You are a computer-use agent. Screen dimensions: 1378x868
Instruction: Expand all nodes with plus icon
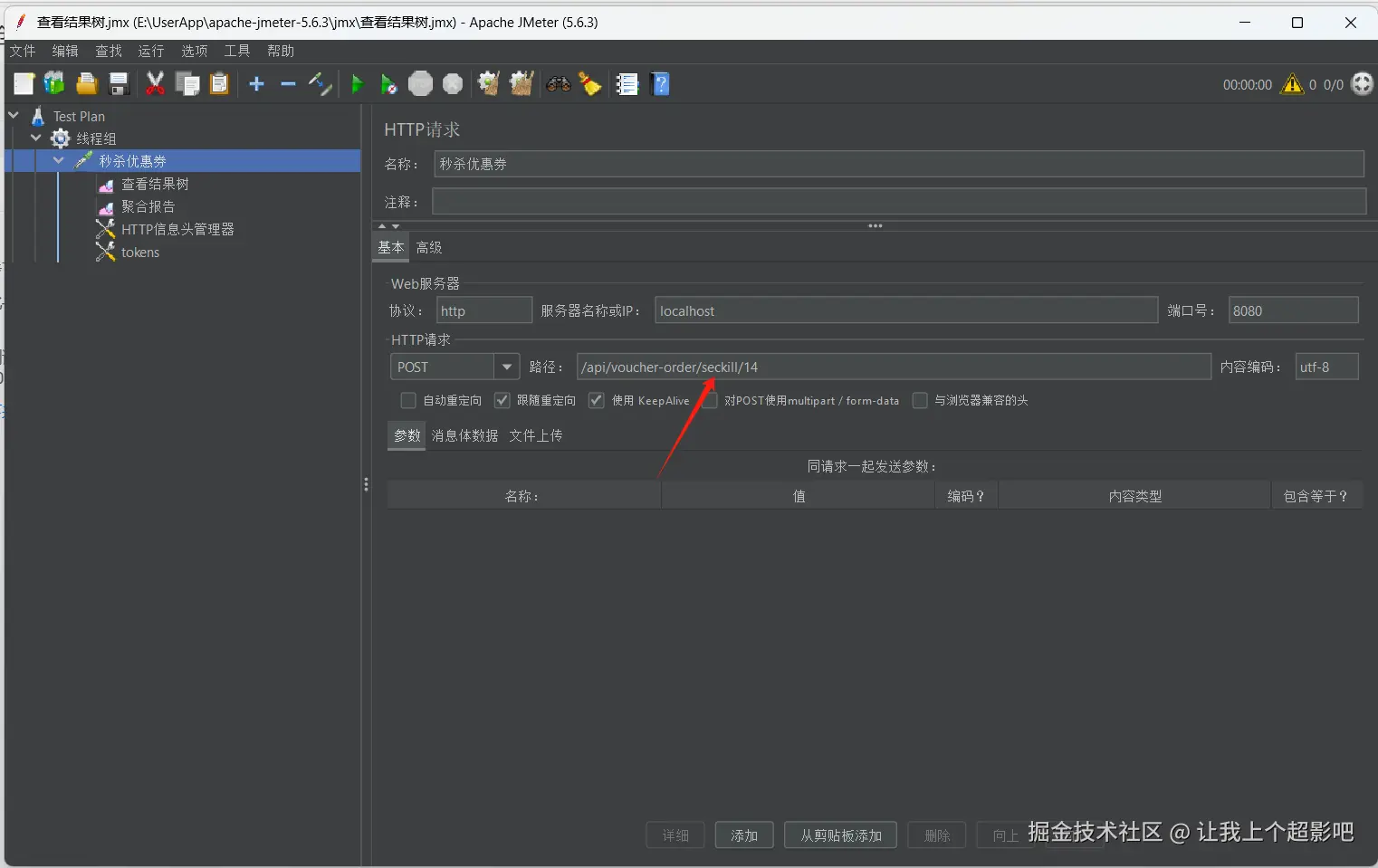256,84
